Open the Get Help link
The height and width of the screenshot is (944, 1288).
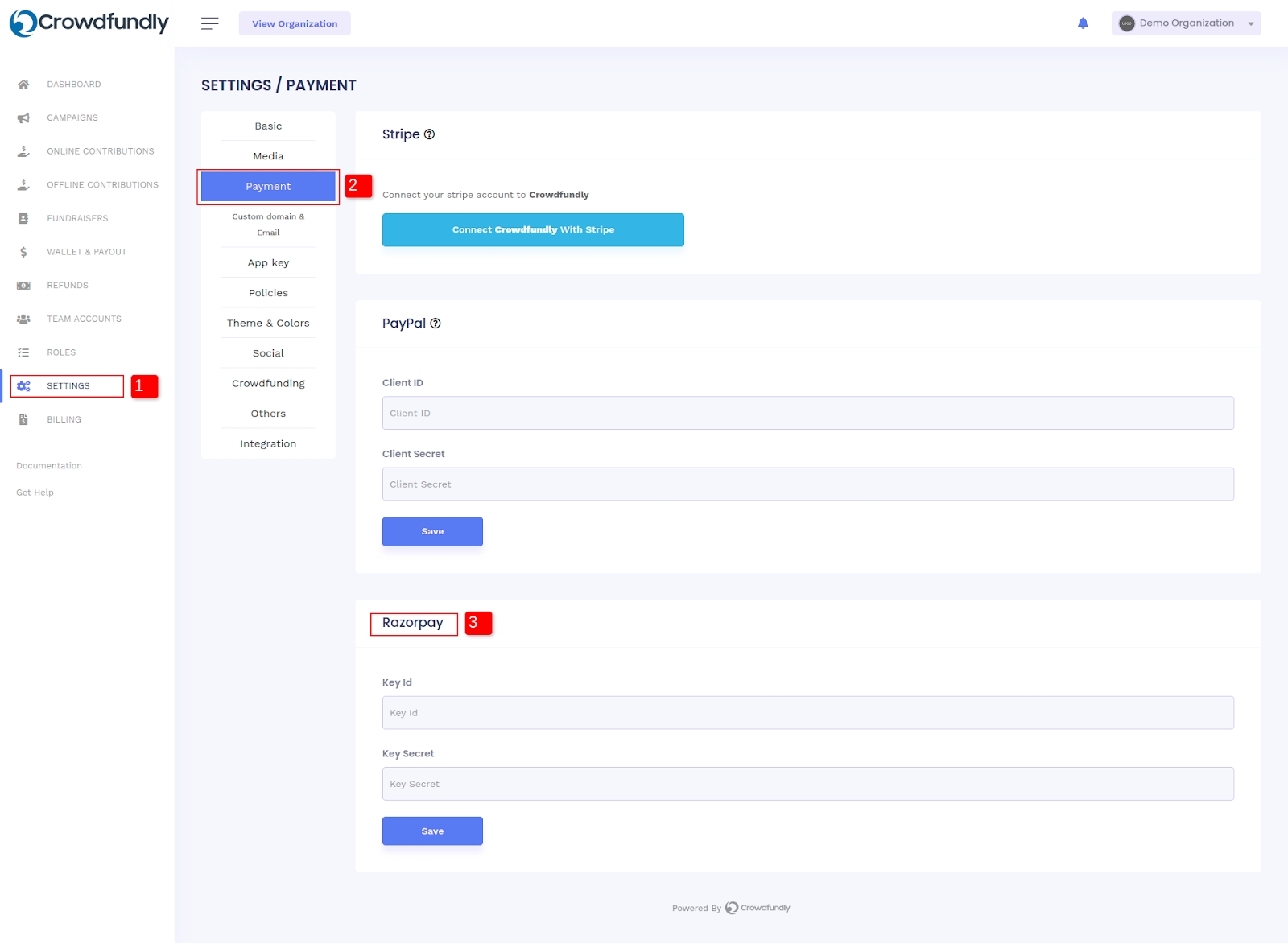point(35,493)
